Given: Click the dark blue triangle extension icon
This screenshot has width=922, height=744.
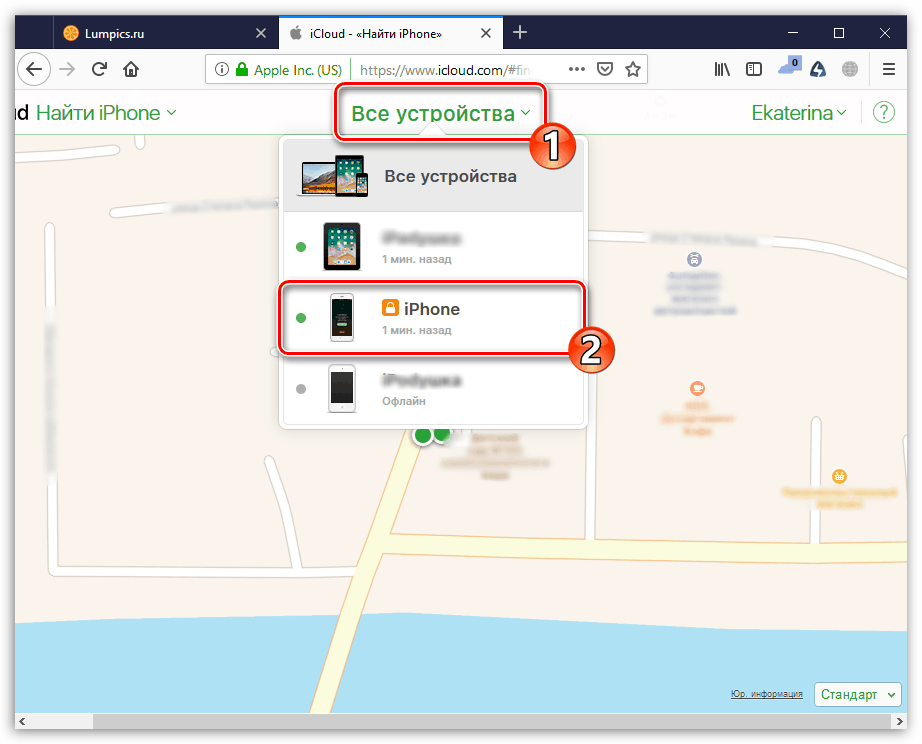Looking at the screenshot, I should (818, 69).
